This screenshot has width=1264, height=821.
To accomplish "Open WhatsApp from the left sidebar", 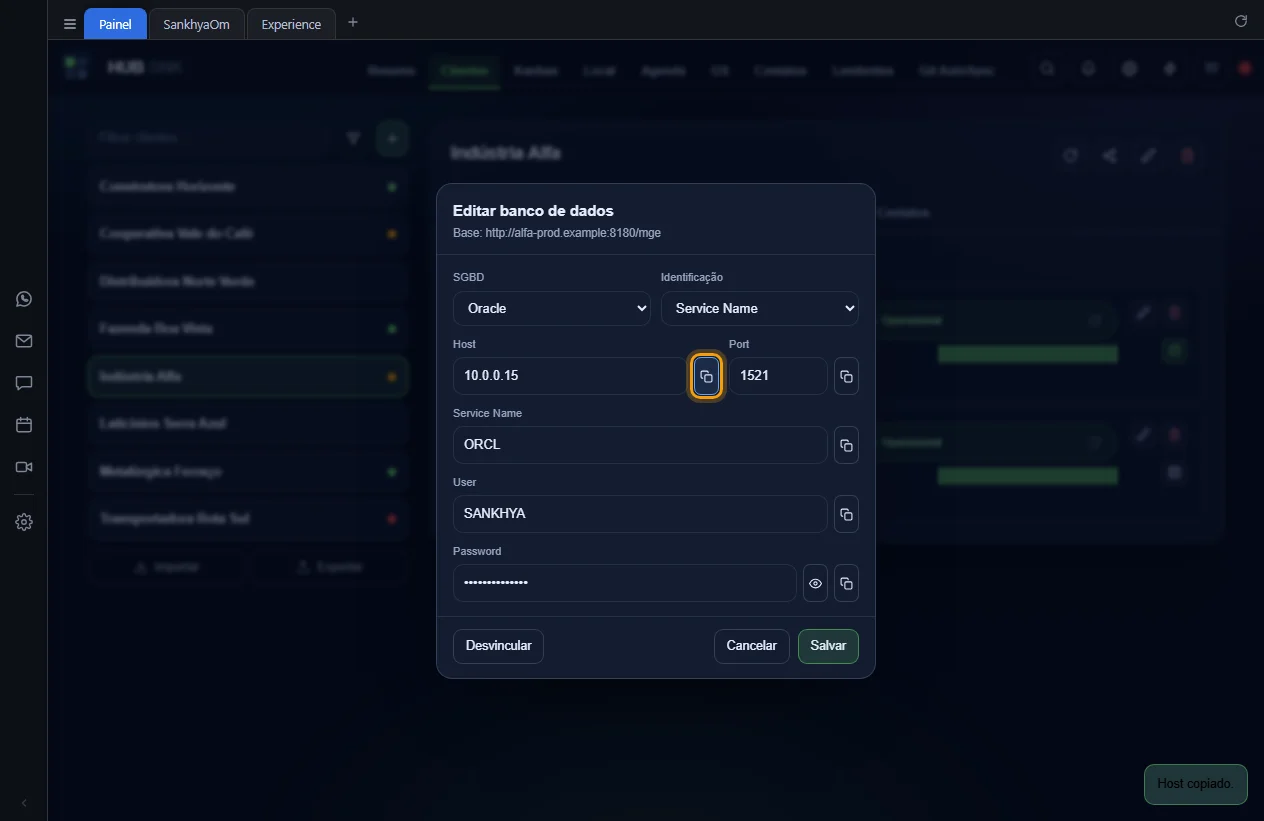I will coord(24,299).
